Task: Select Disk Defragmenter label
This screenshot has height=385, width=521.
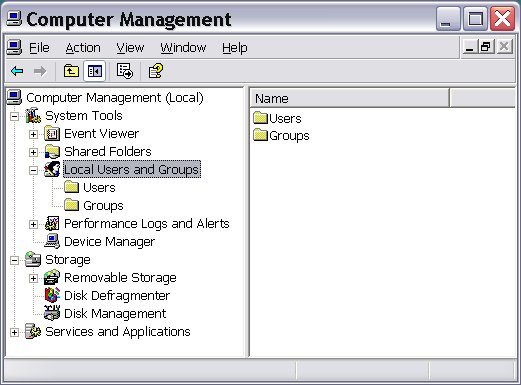Action: (117, 296)
